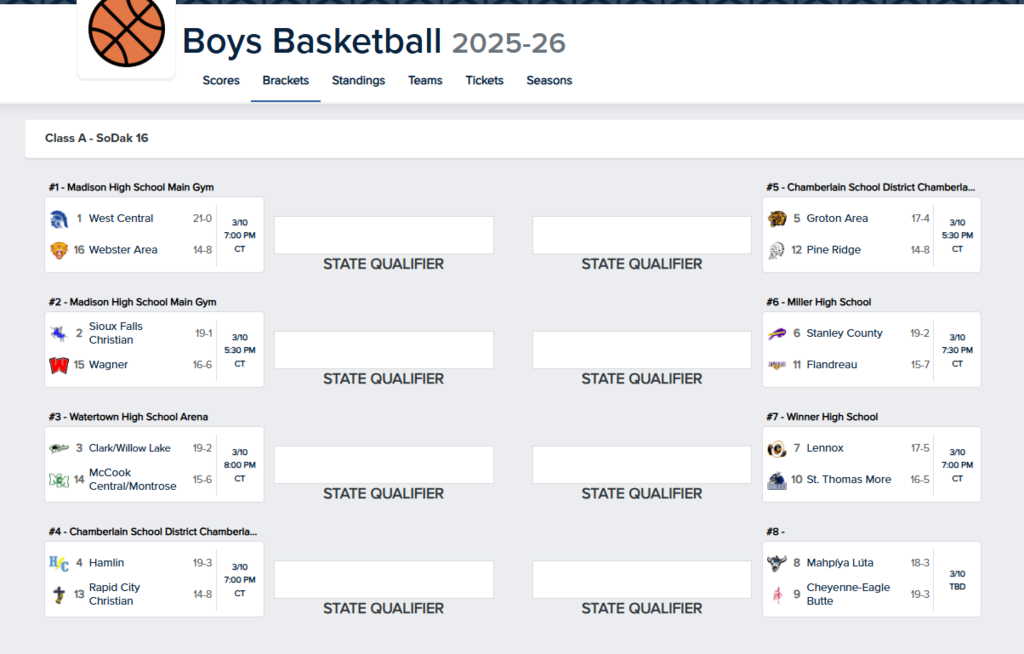This screenshot has height=654, width=1024.
Task: Switch to the Standings tab
Action: coord(358,81)
